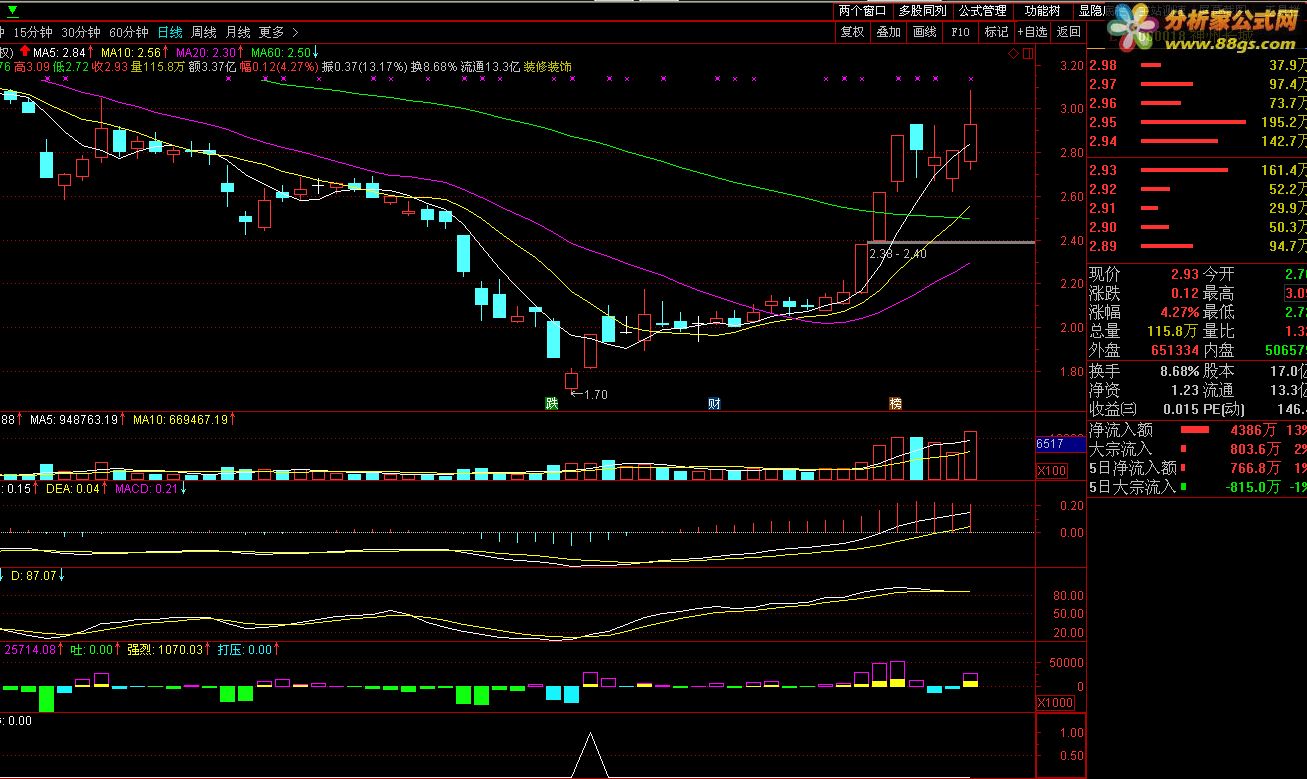Click the 跌 marker under the chart
Viewport: 1307px width, 779px height.
point(551,403)
